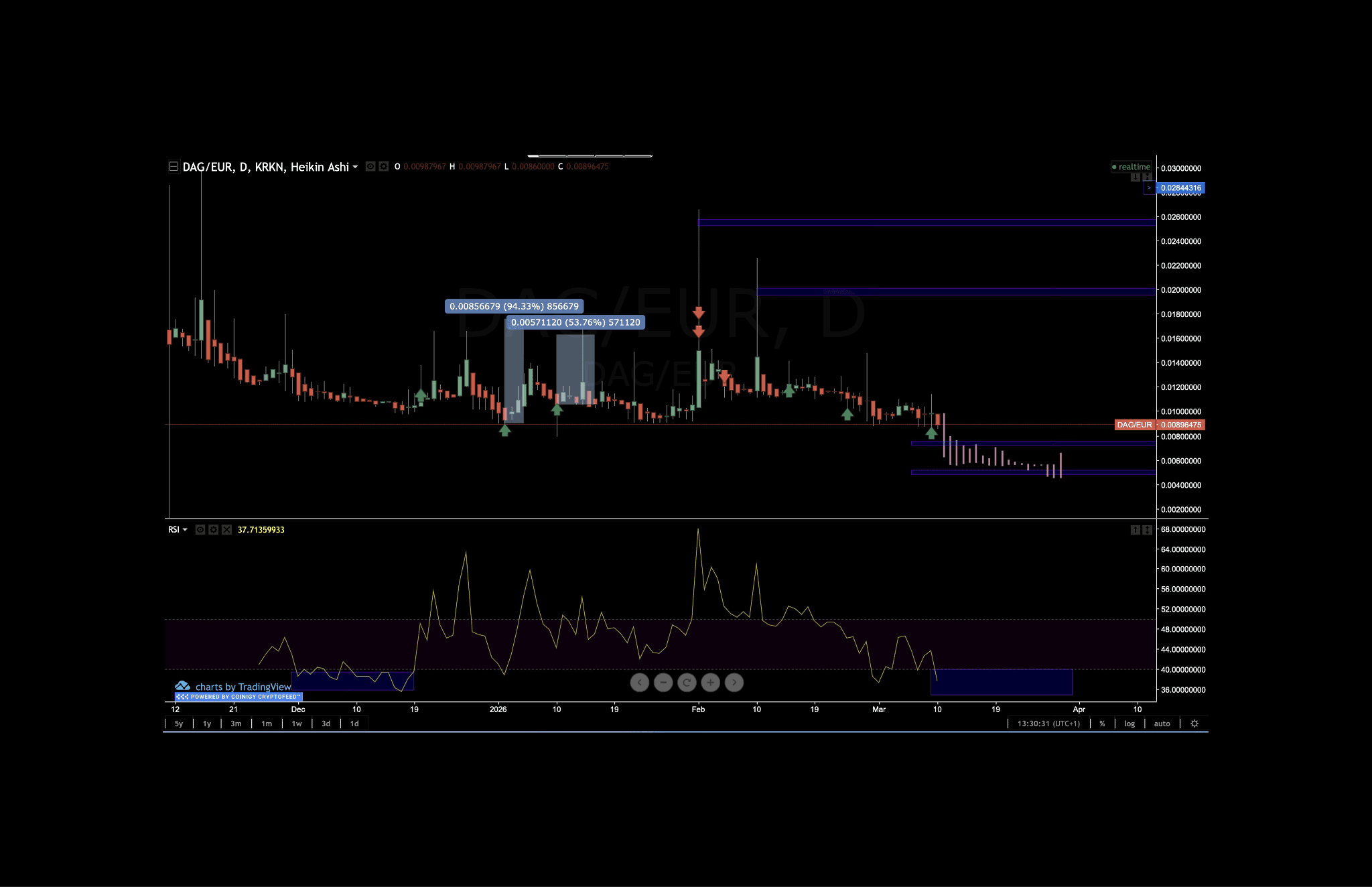
Task: Zoom out using round minus button
Action: [663, 683]
